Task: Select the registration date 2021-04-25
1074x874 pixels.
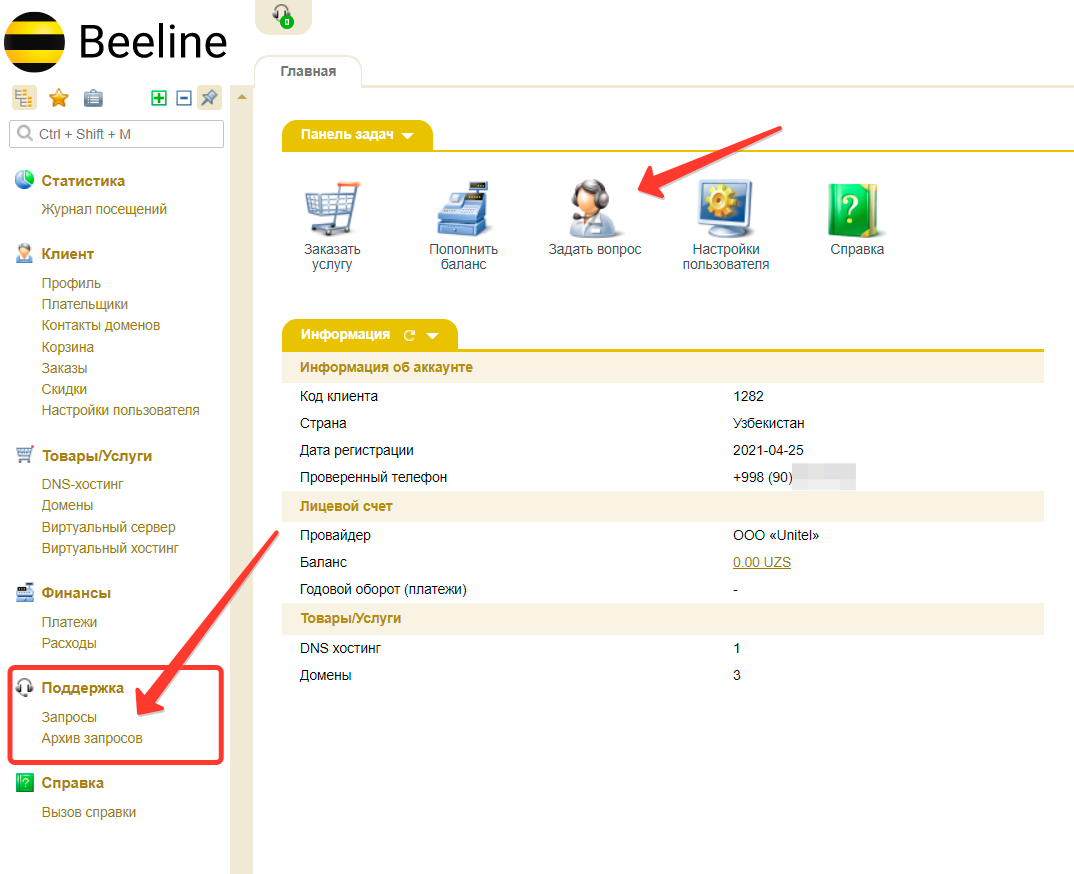Action: [768, 451]
